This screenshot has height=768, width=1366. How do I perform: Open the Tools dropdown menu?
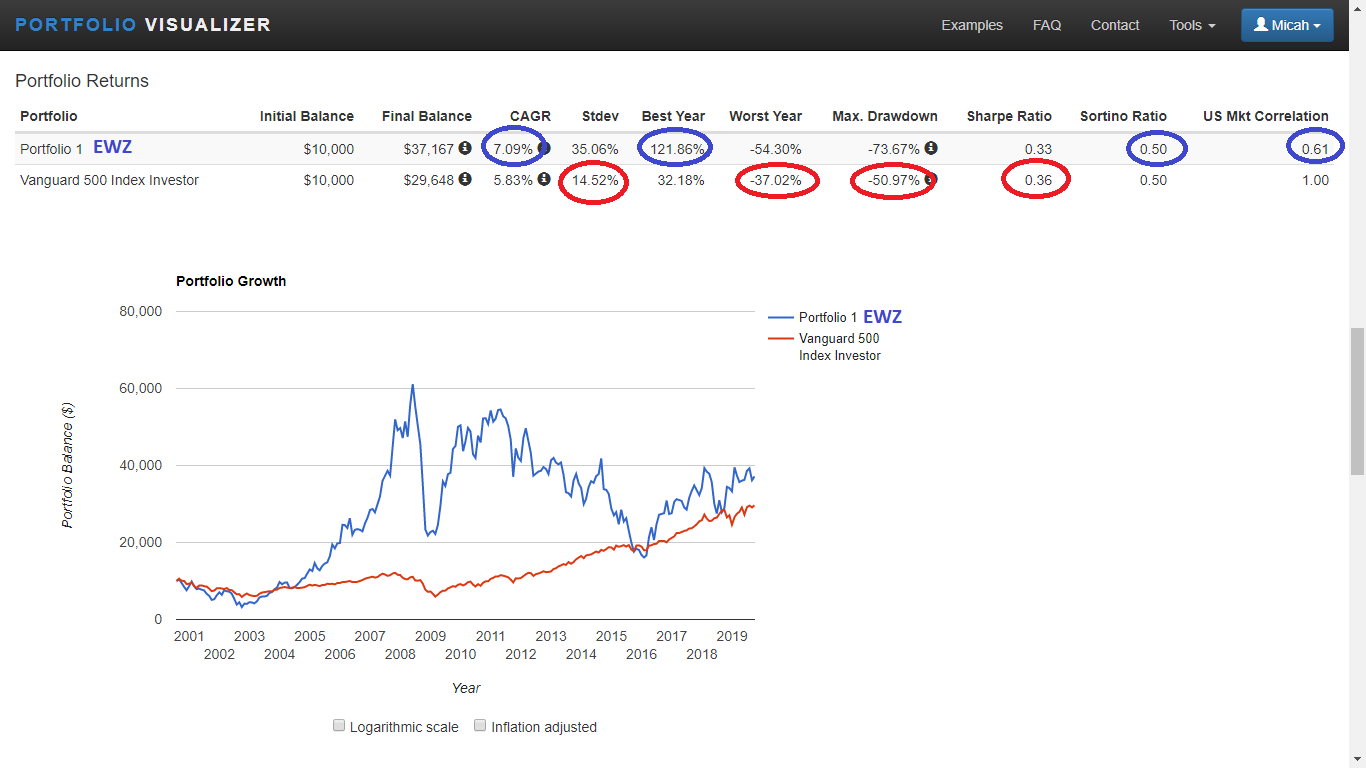(x=1192, y=25)
